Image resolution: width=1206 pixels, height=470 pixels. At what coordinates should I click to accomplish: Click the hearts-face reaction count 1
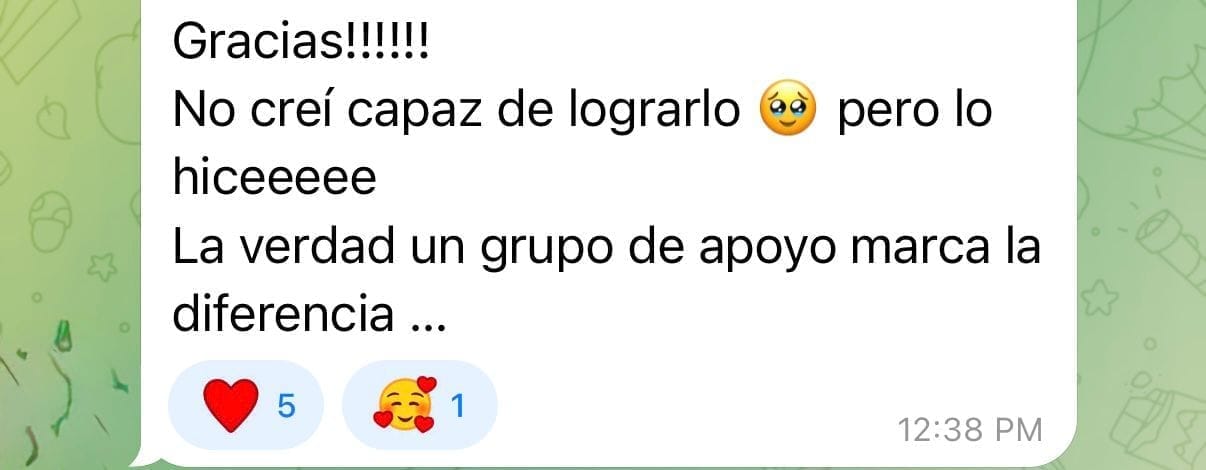click(x=459, y=405)
